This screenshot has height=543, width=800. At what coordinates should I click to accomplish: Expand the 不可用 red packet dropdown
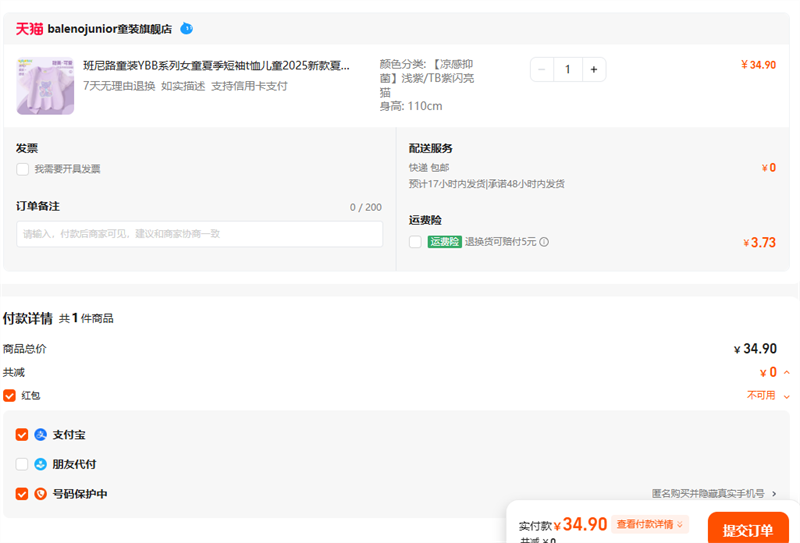(x=786, y=396)
